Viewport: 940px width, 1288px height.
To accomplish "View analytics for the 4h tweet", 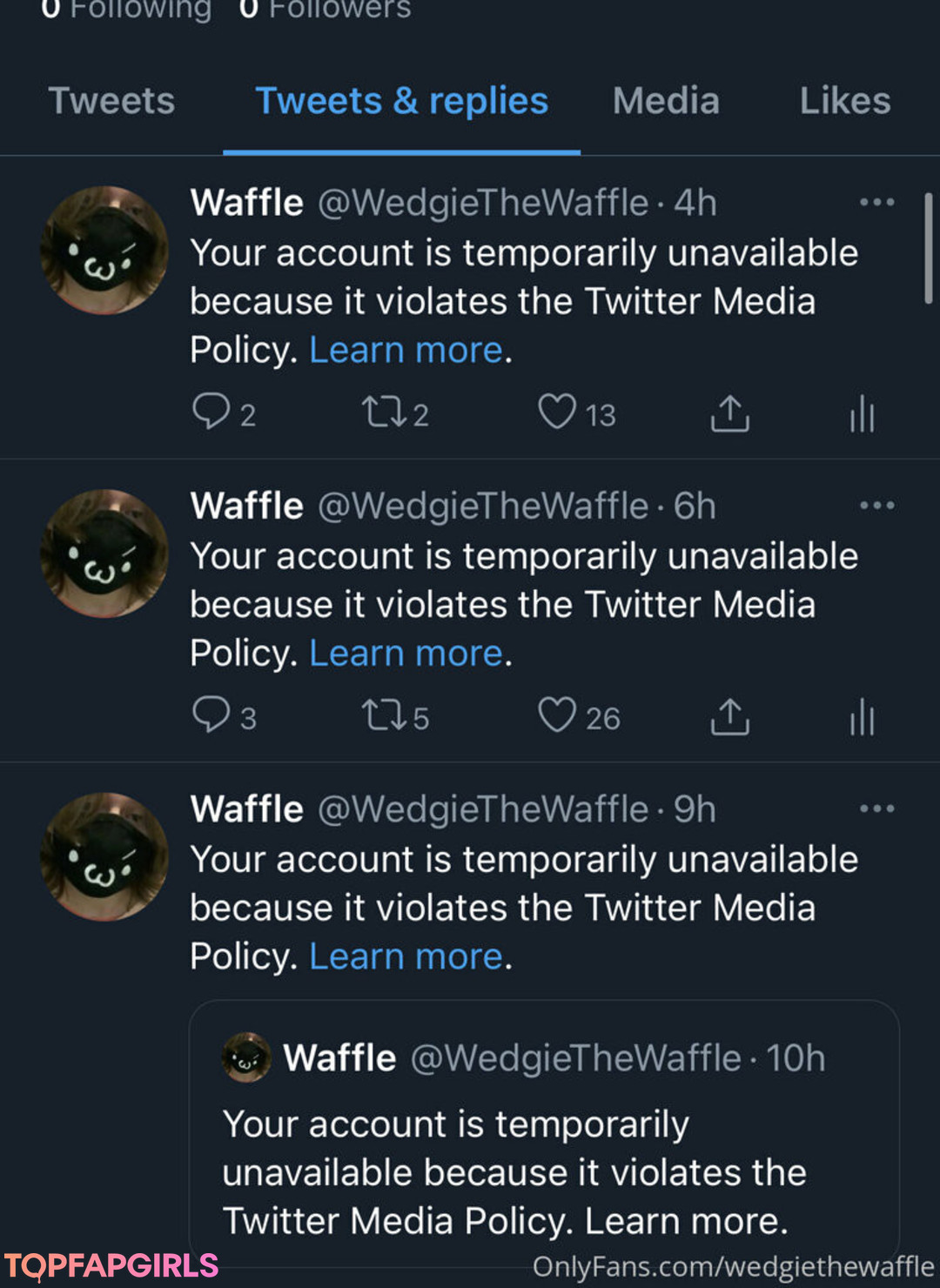I will tap(862, 413).
